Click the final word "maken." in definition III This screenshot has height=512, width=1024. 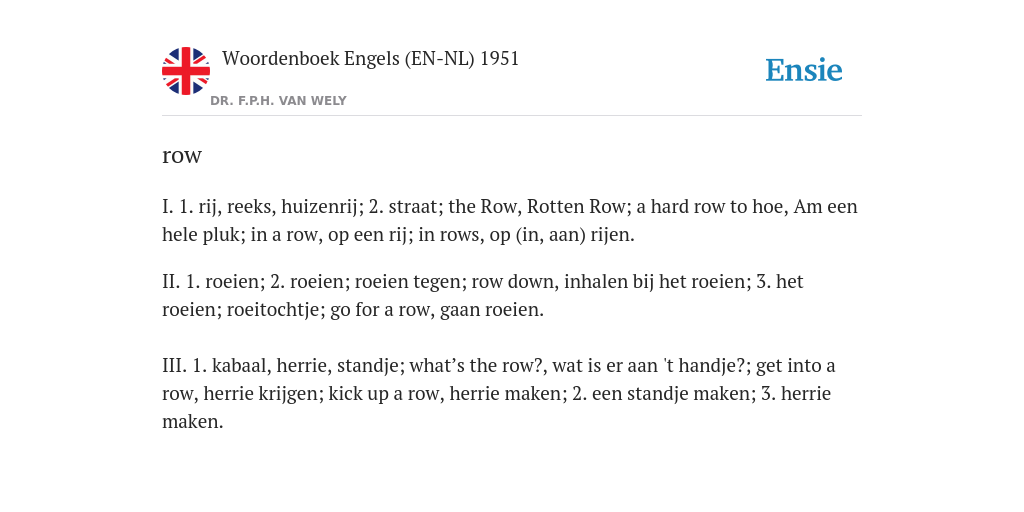pos(193,422)
